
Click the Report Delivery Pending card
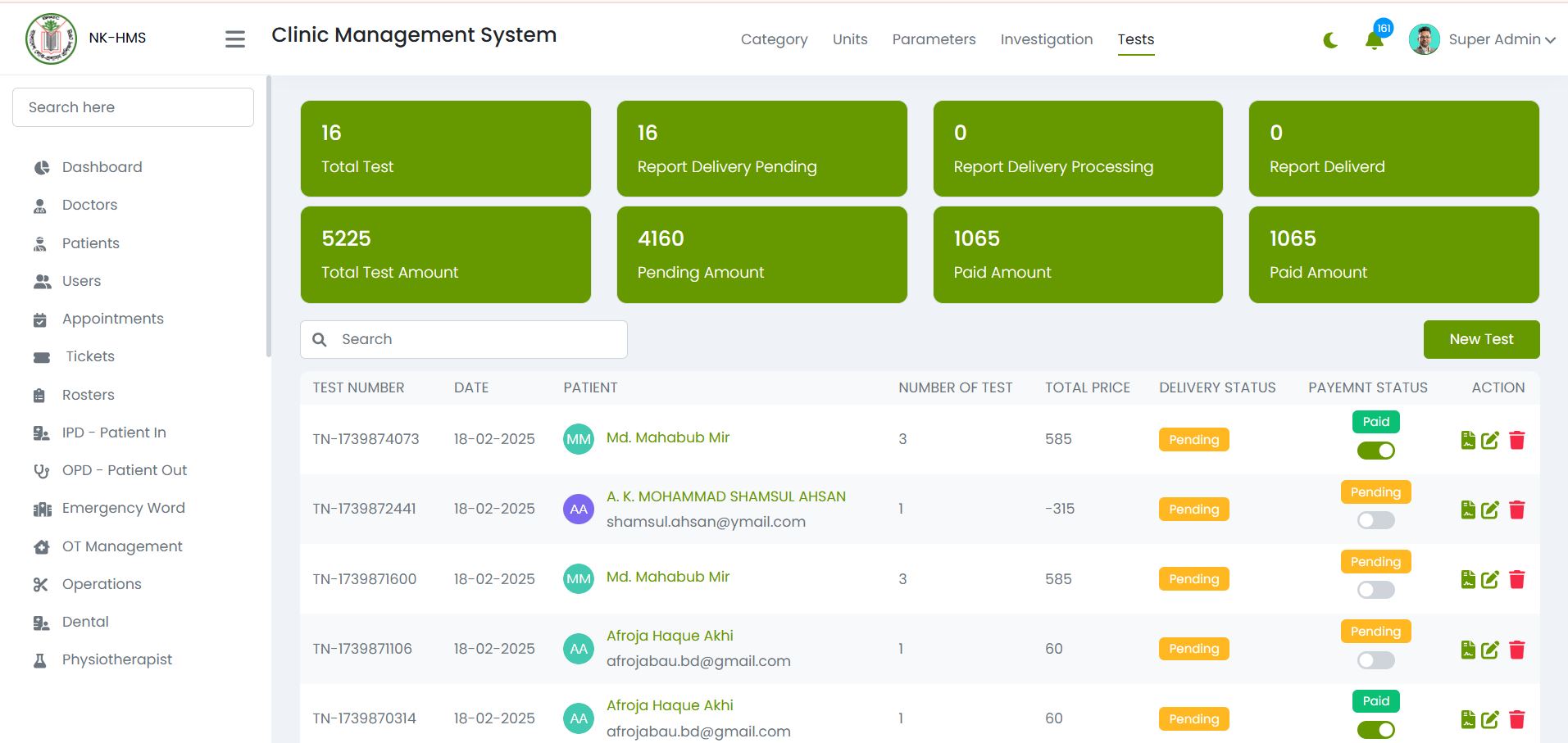[762, 148]
